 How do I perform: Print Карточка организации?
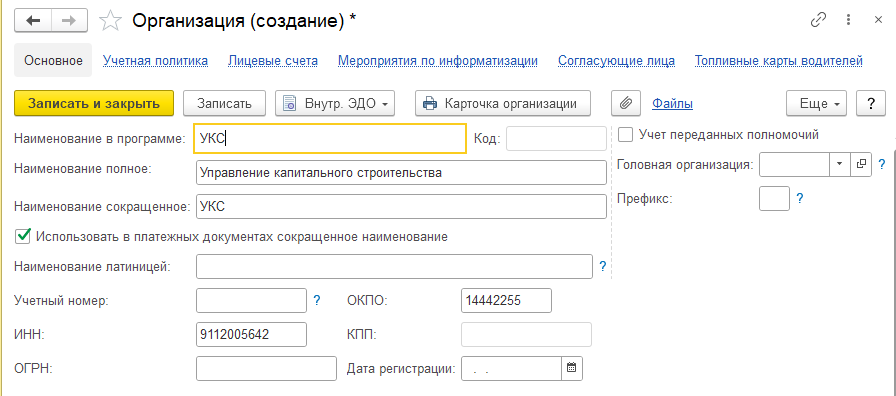(503, 103)
